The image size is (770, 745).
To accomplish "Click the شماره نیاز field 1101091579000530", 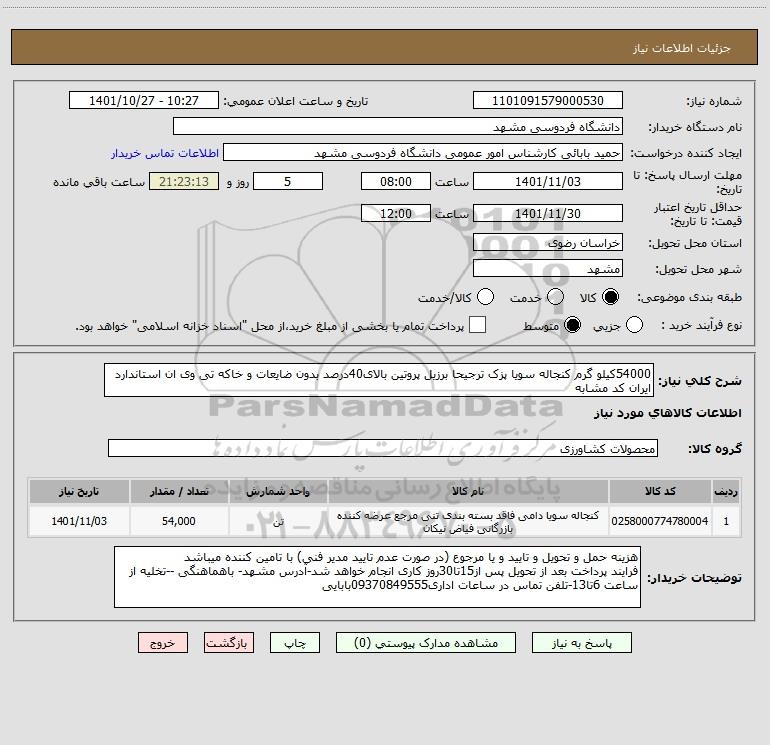I will click(548, 101).
